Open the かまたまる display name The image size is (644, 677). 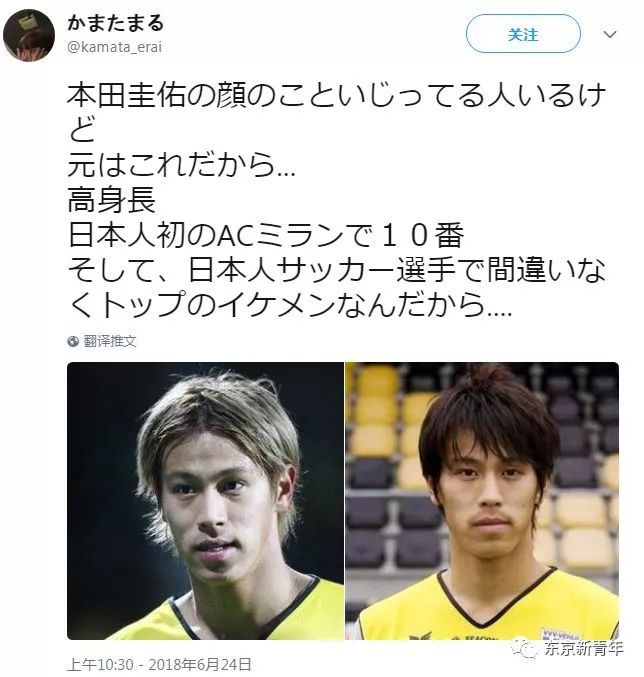(x=115, y=23)
